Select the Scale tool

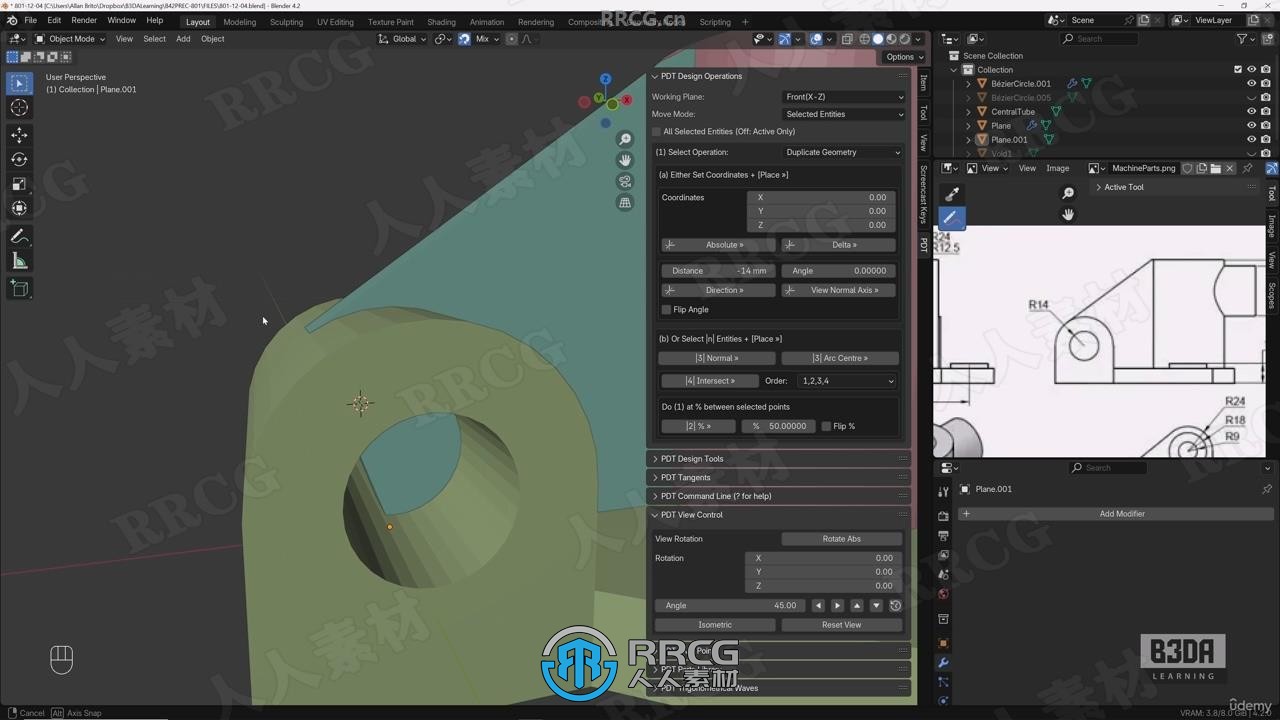(x=19, y=184)
